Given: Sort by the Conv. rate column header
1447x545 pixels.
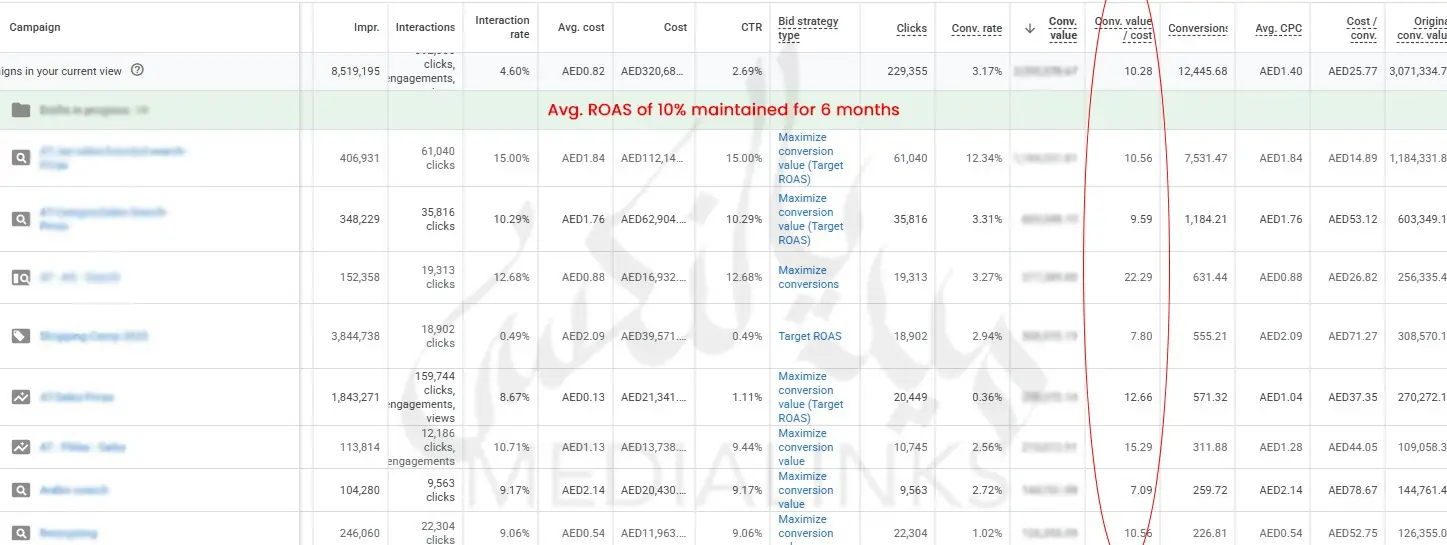Looking at the screenshot, I should (976, 28).
